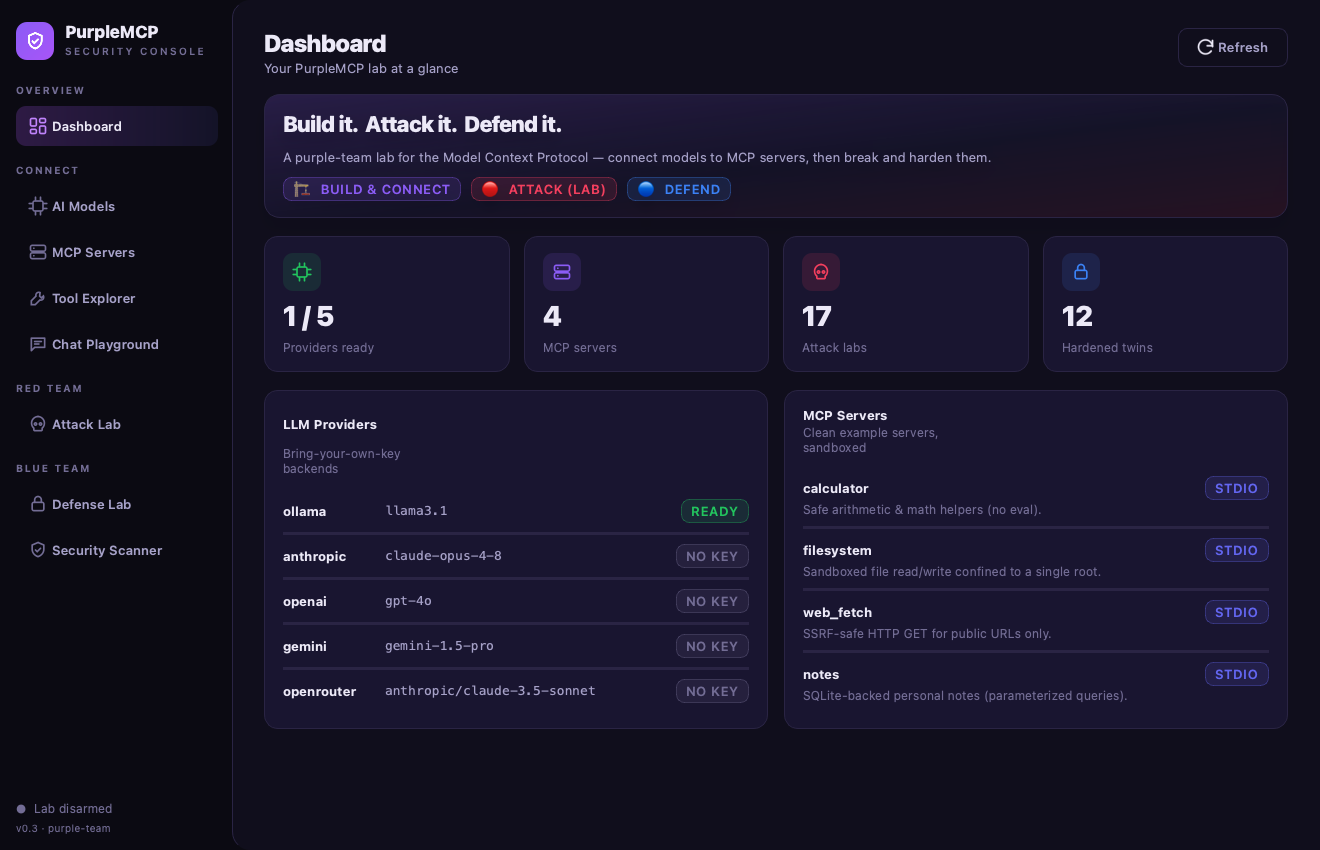Image resolution: width=1320 pixels, height=850 pixels.
Task: Click the Chat Playground speech bubble icon
Action: click(x=38, y=344)
